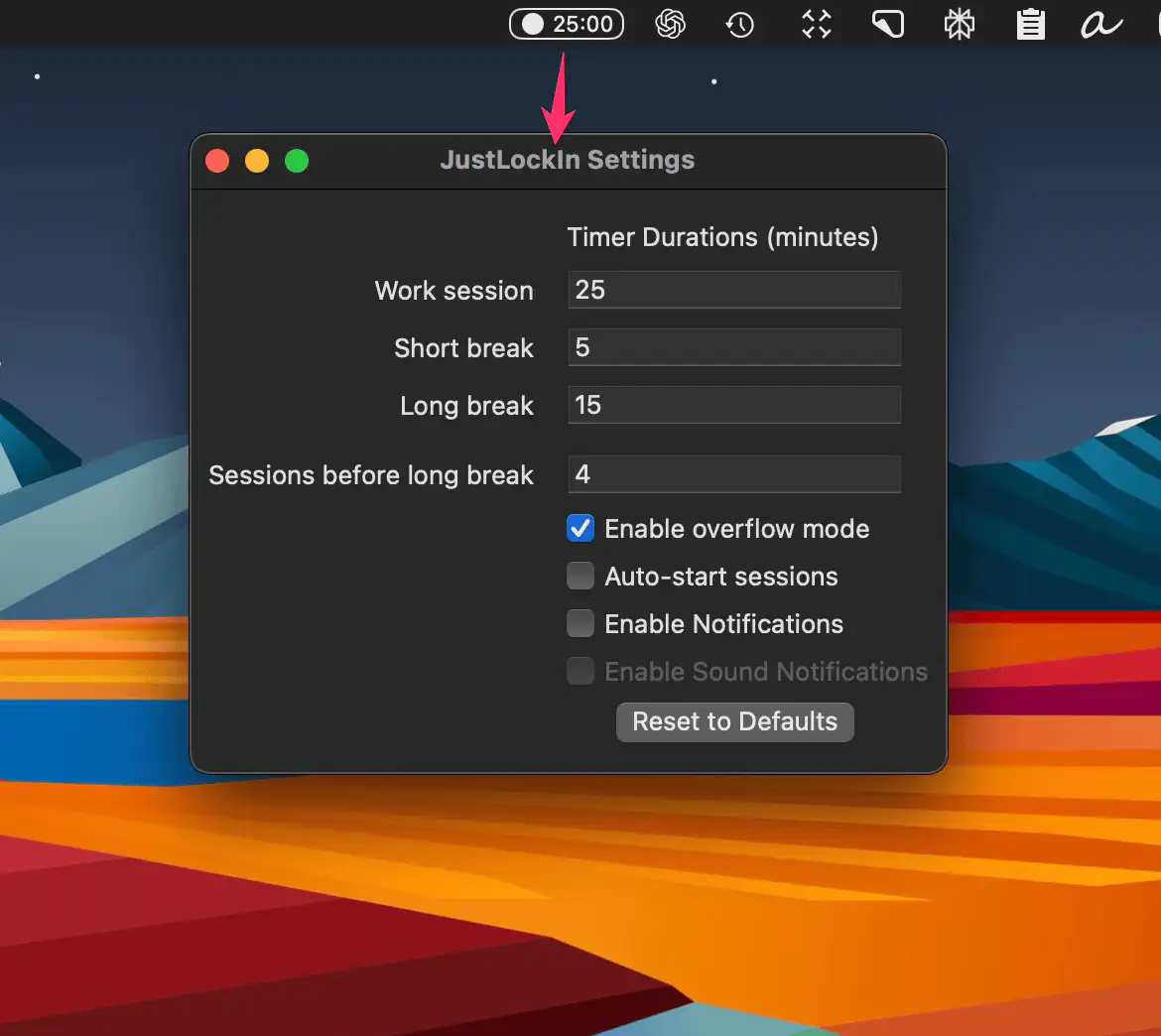Click the Work session label
This screenshot has height=1036, width=1161.
point(453,291)
